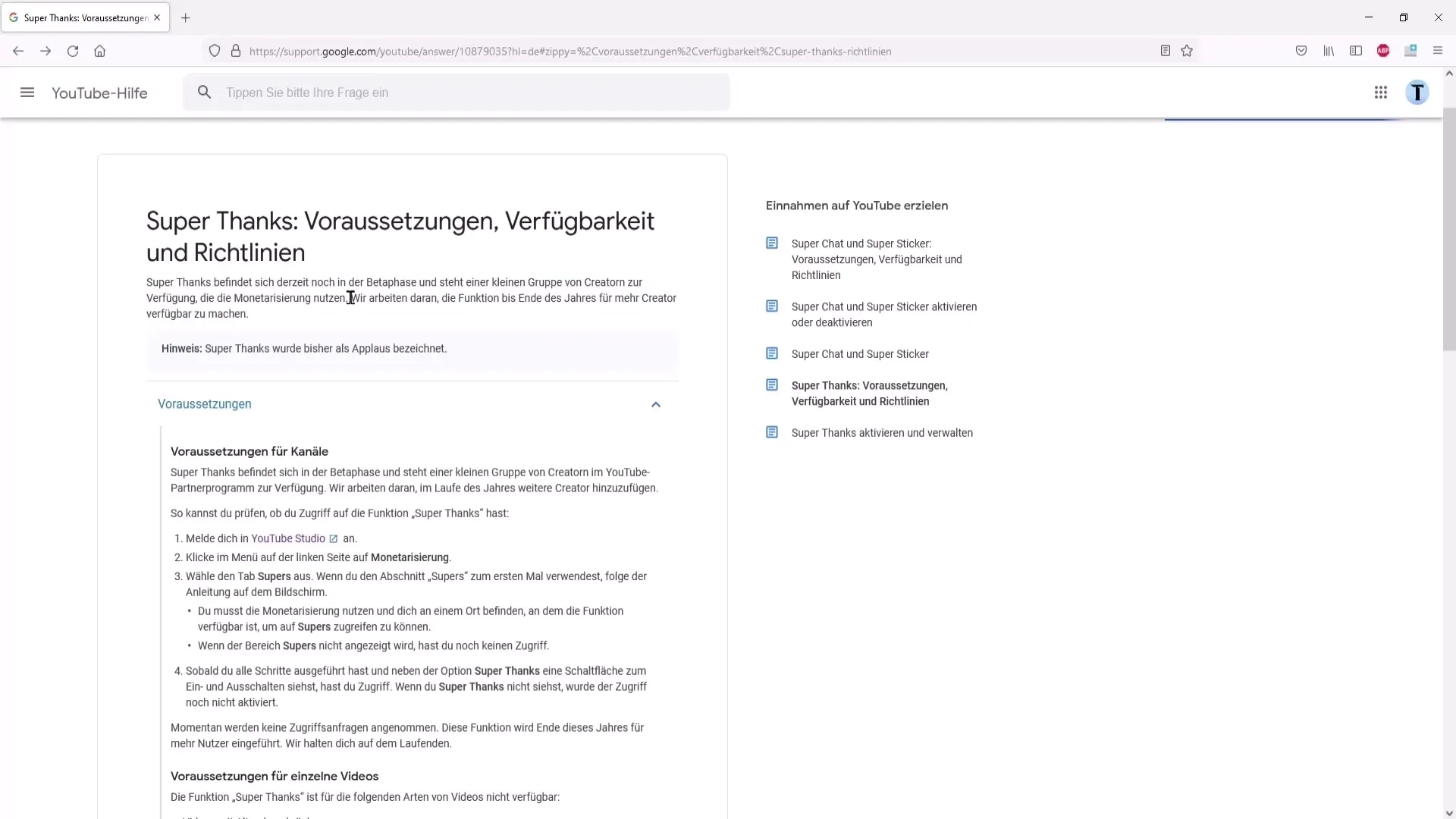Click the scrollbar down arrow

(1449, 813)
